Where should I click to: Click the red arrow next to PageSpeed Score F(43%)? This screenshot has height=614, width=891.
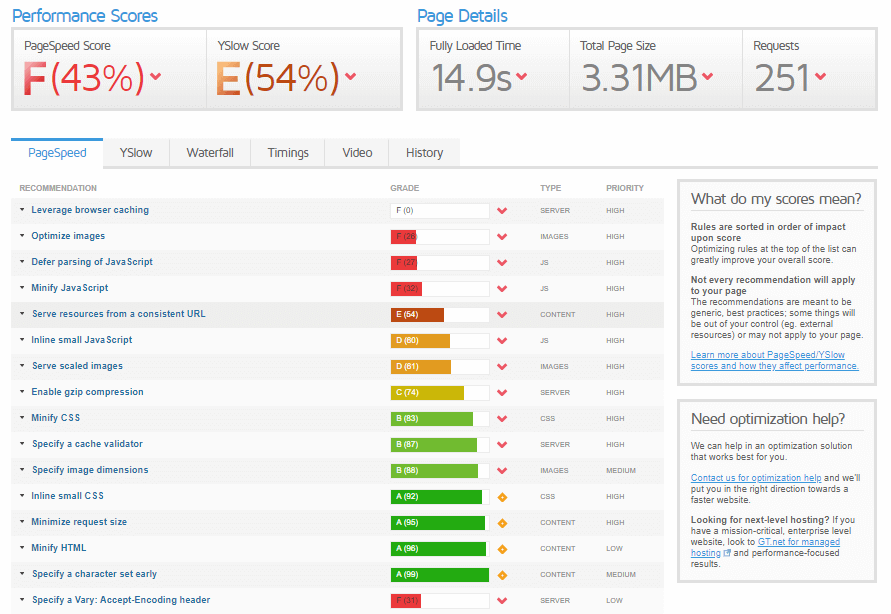pos(155,76)
